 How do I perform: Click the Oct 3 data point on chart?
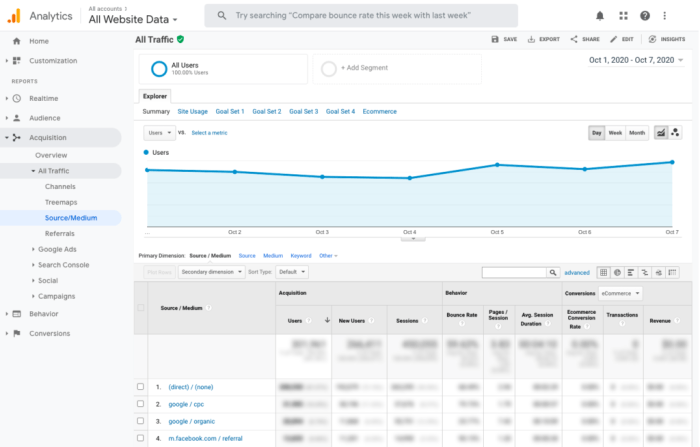point(322,177)
